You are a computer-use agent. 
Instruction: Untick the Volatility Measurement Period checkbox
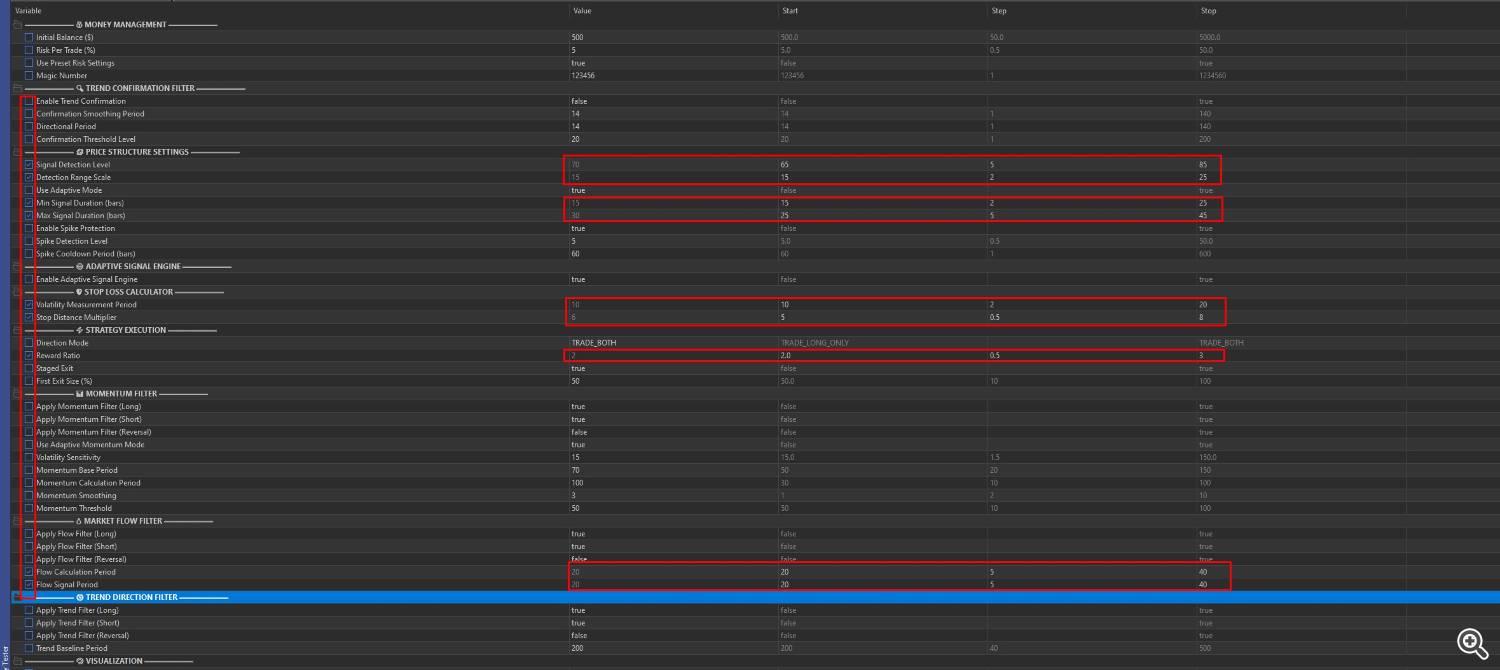pos(29,304)
